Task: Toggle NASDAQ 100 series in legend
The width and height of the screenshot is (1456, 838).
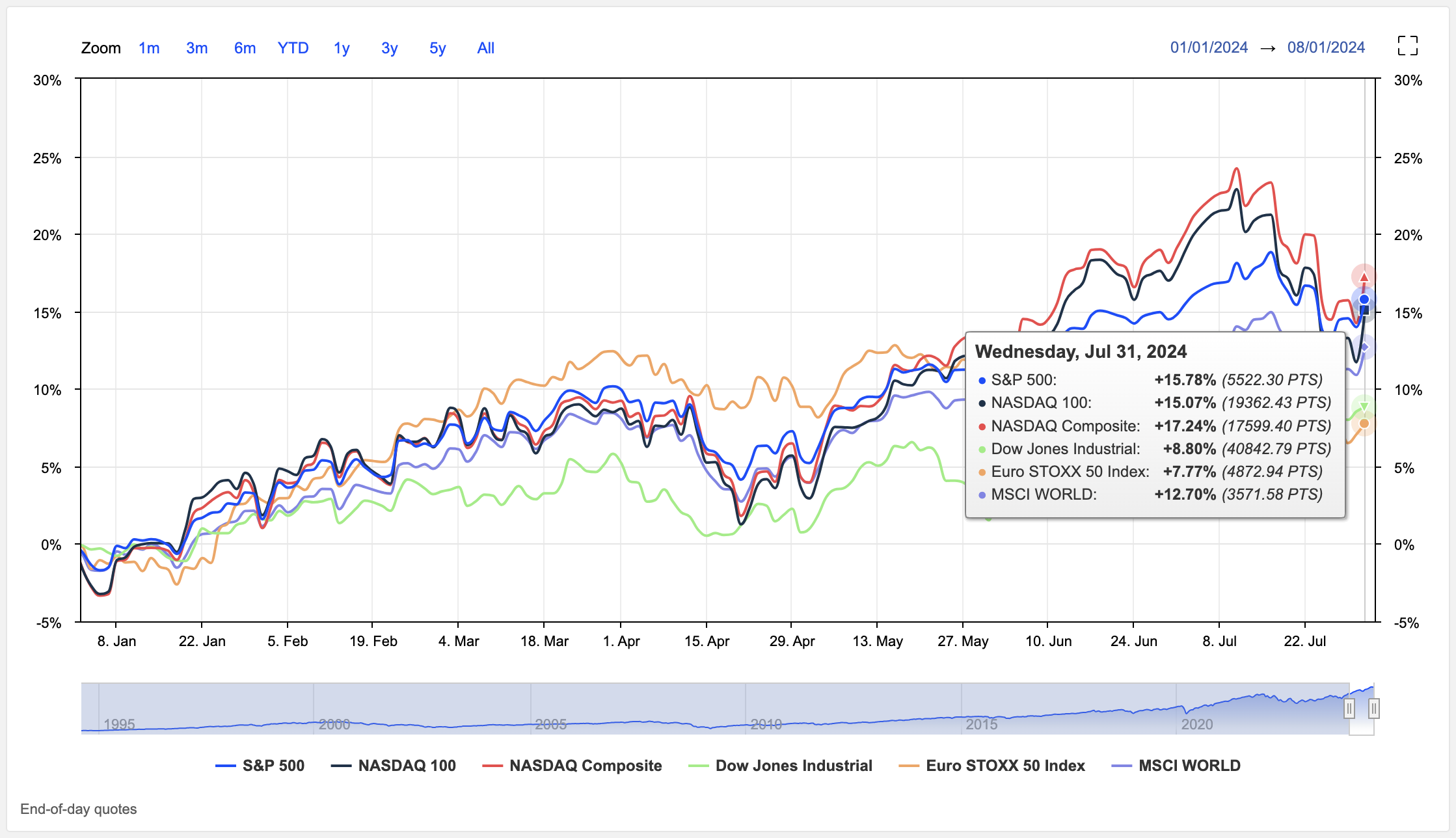Action: (394, 766)
